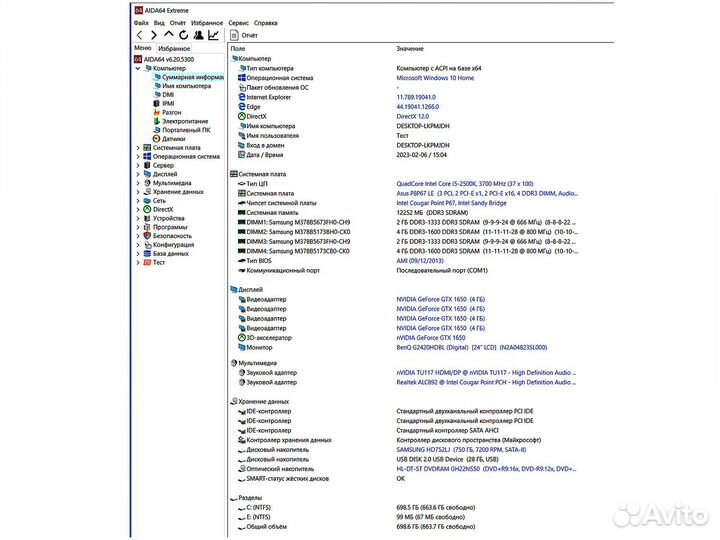Click the Windows logo Операционная система row icon

(242, 78)
